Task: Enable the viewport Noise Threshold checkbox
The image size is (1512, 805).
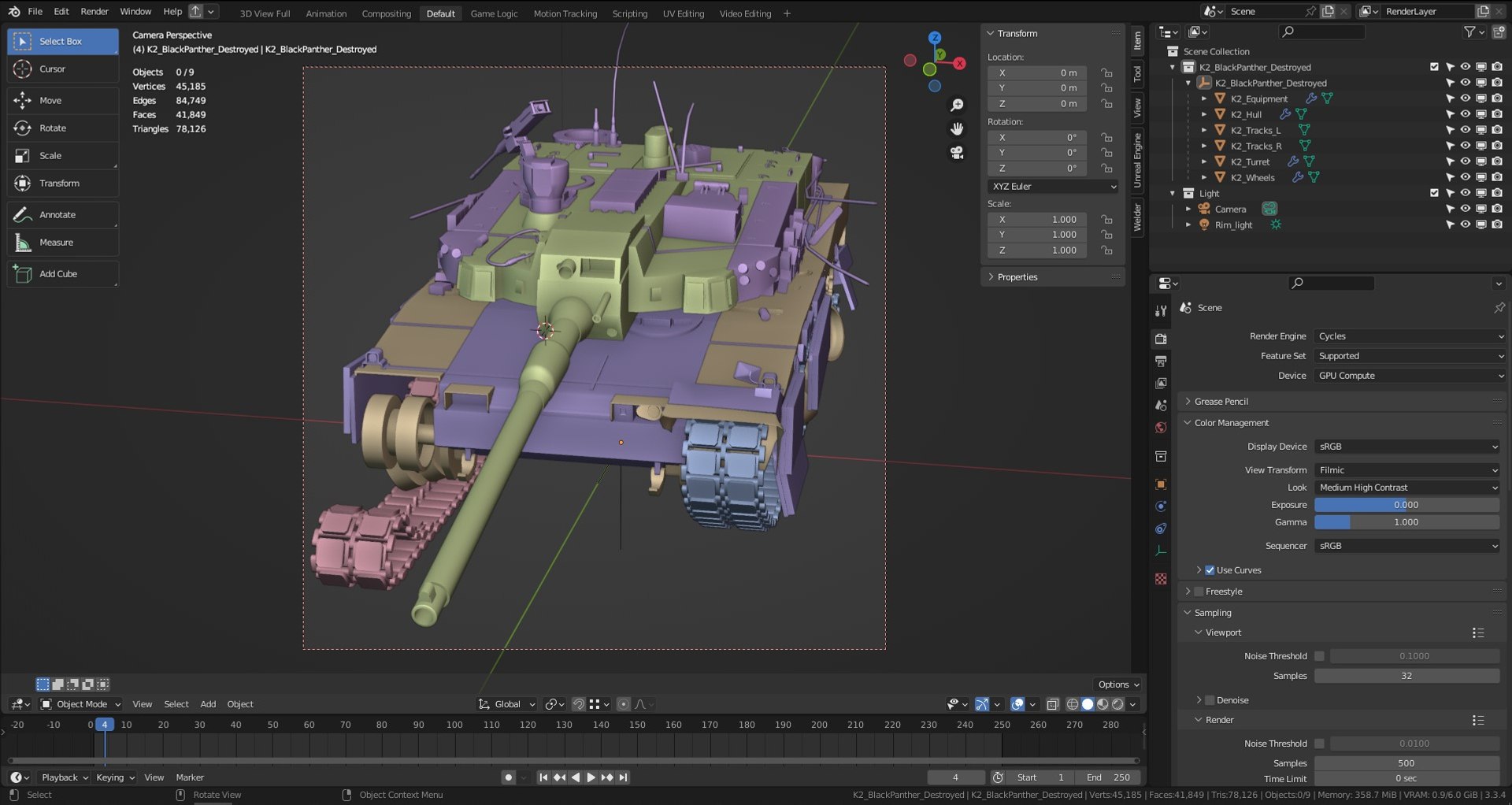Action: point(1319,656)
